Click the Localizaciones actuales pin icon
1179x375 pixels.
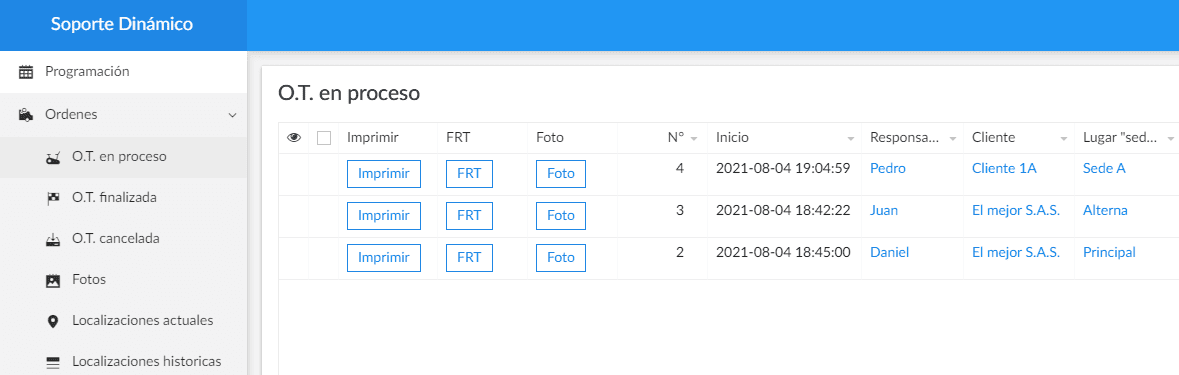point(53,321)
